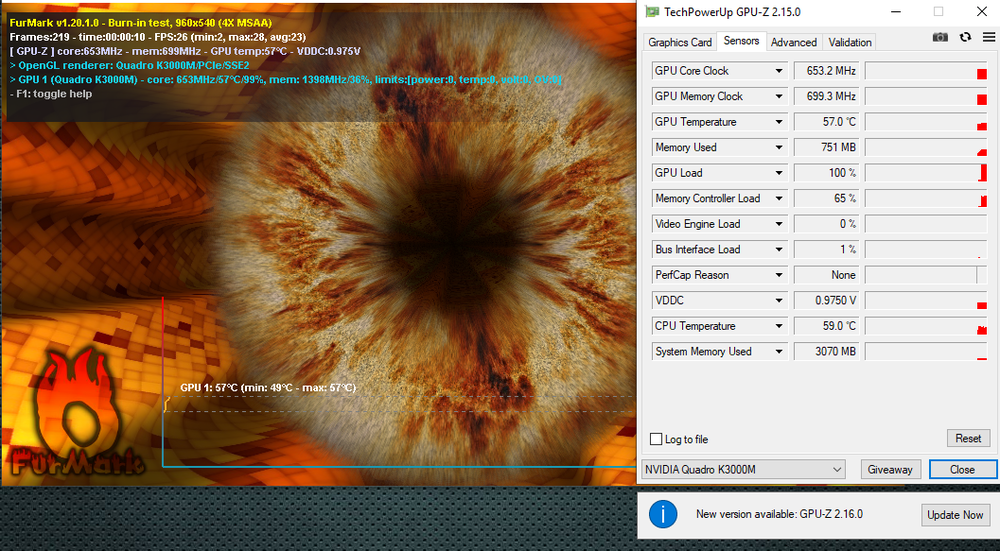Switch to the Graphics Card tab

[x=680, y=42]
